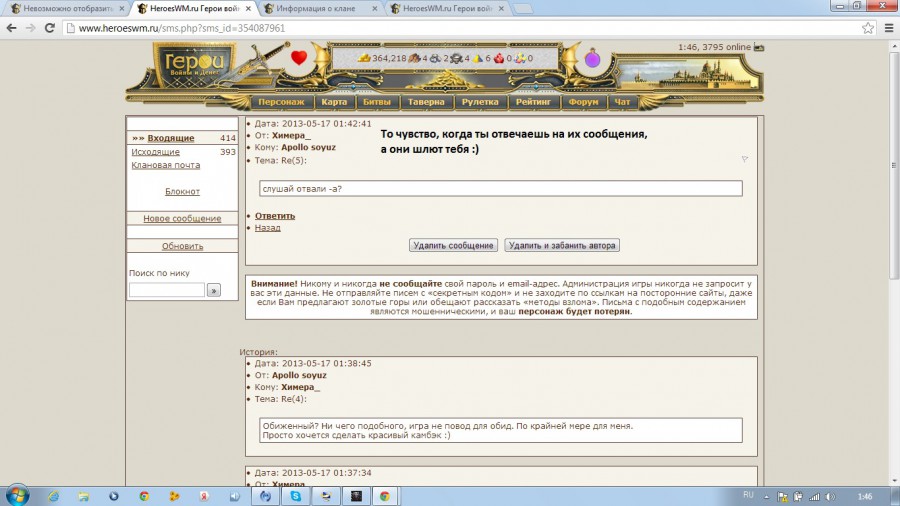The height and width of the screenshot is (506, 900).
Task: Click the online status icon beside 3795 online
Action: tap(759, 47)
